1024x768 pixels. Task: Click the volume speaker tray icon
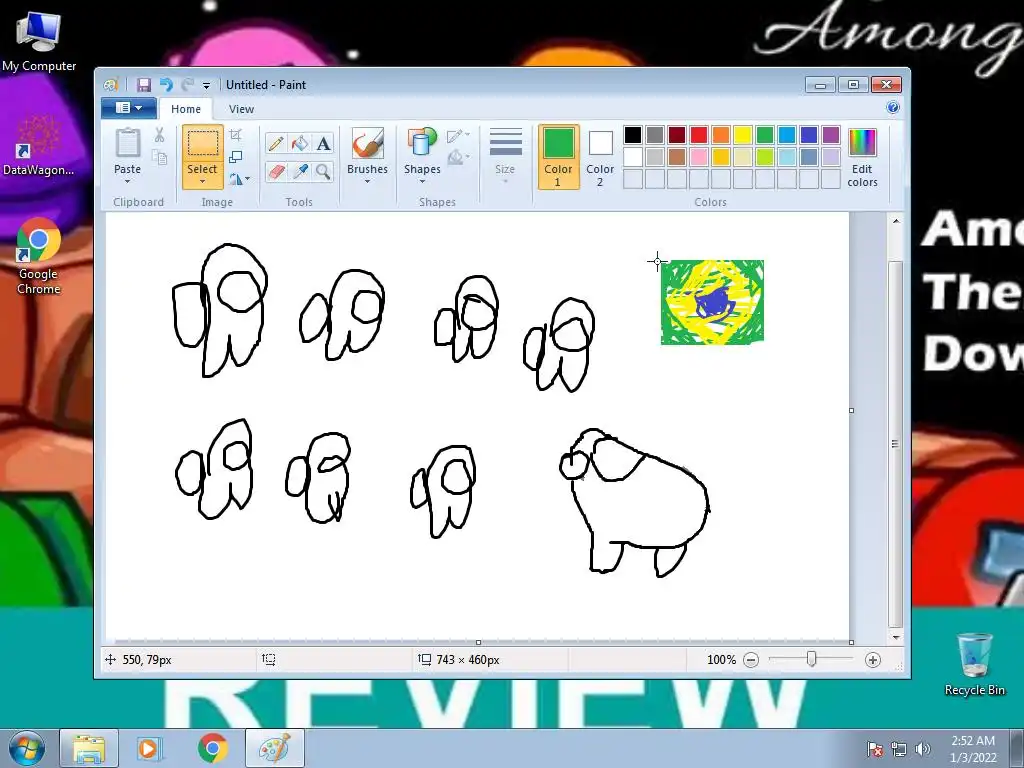click(923, 748)
